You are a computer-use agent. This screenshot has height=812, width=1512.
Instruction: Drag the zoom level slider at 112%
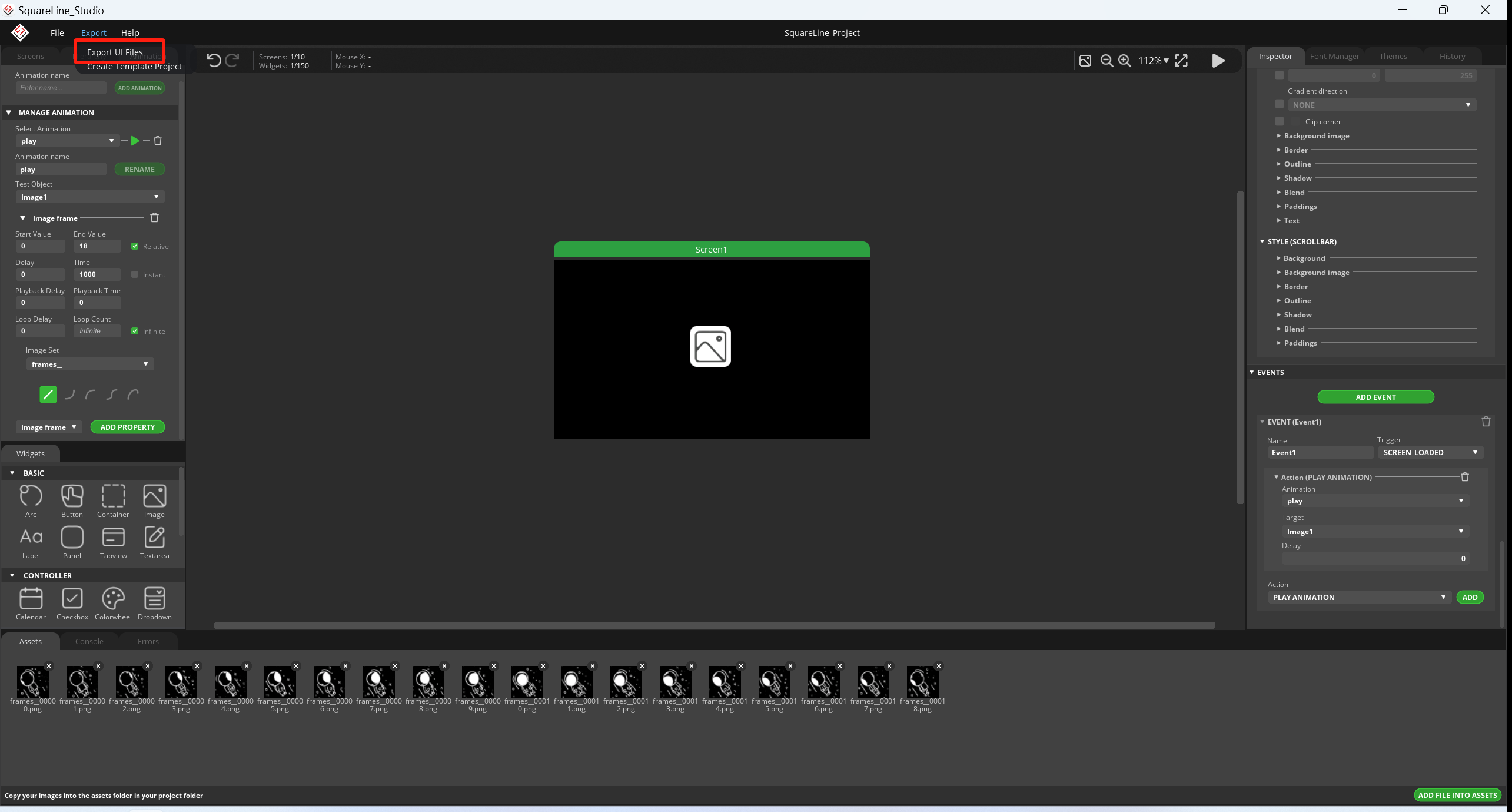point(1153,60)
